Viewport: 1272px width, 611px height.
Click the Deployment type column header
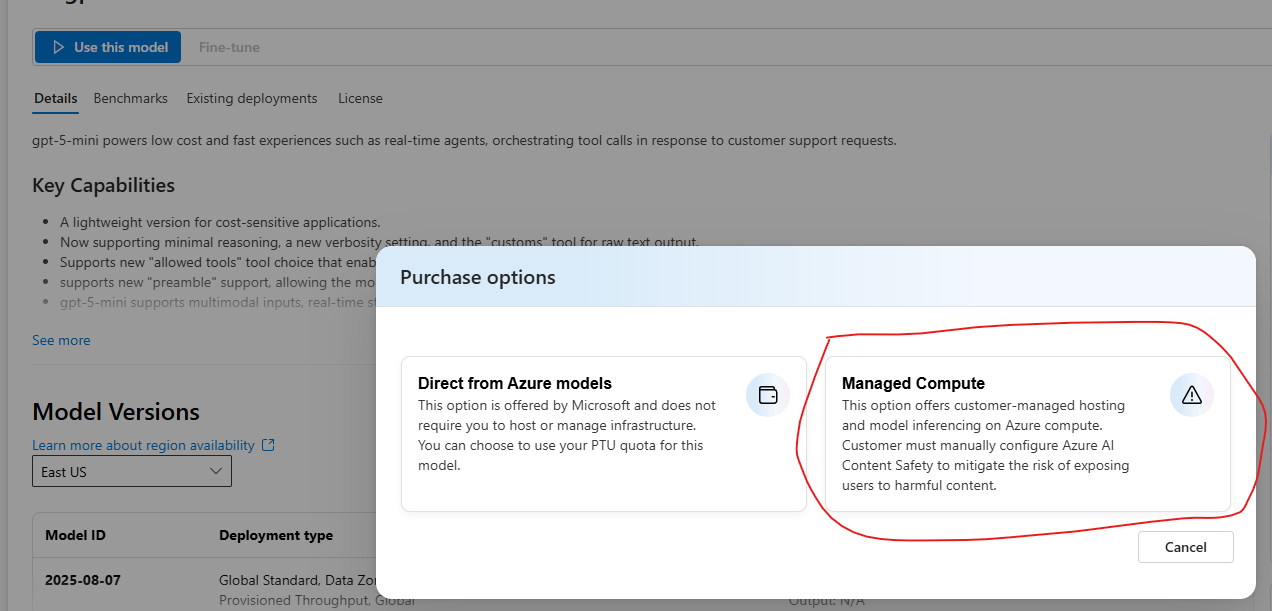click(275, 536)
